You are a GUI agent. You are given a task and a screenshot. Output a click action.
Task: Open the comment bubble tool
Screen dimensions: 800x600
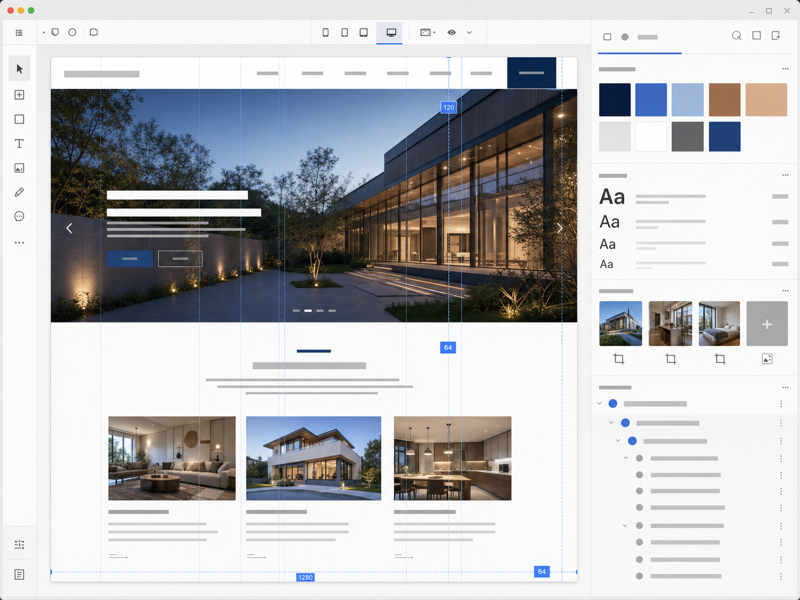[19, 216]
